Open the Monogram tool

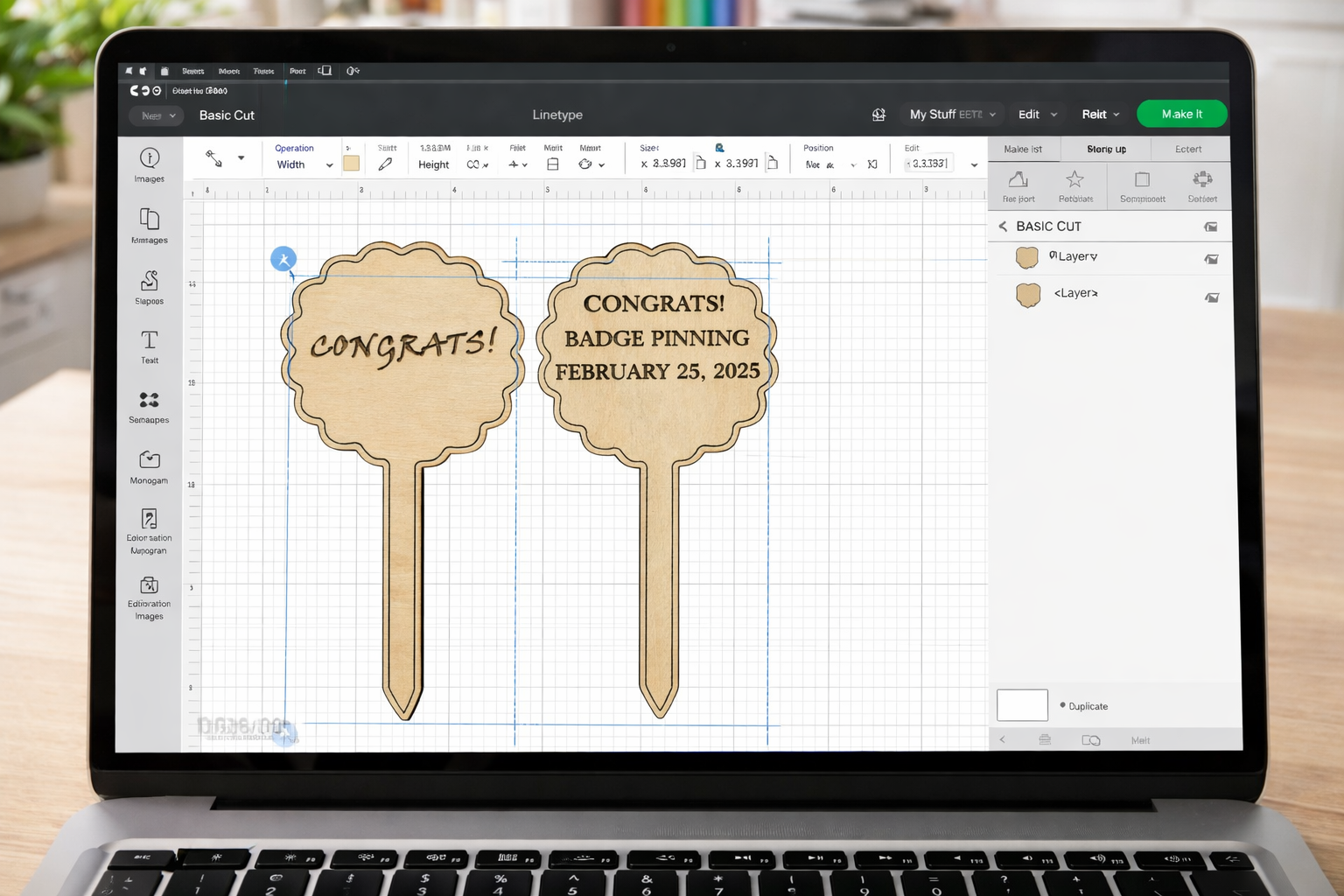(150, 465)
